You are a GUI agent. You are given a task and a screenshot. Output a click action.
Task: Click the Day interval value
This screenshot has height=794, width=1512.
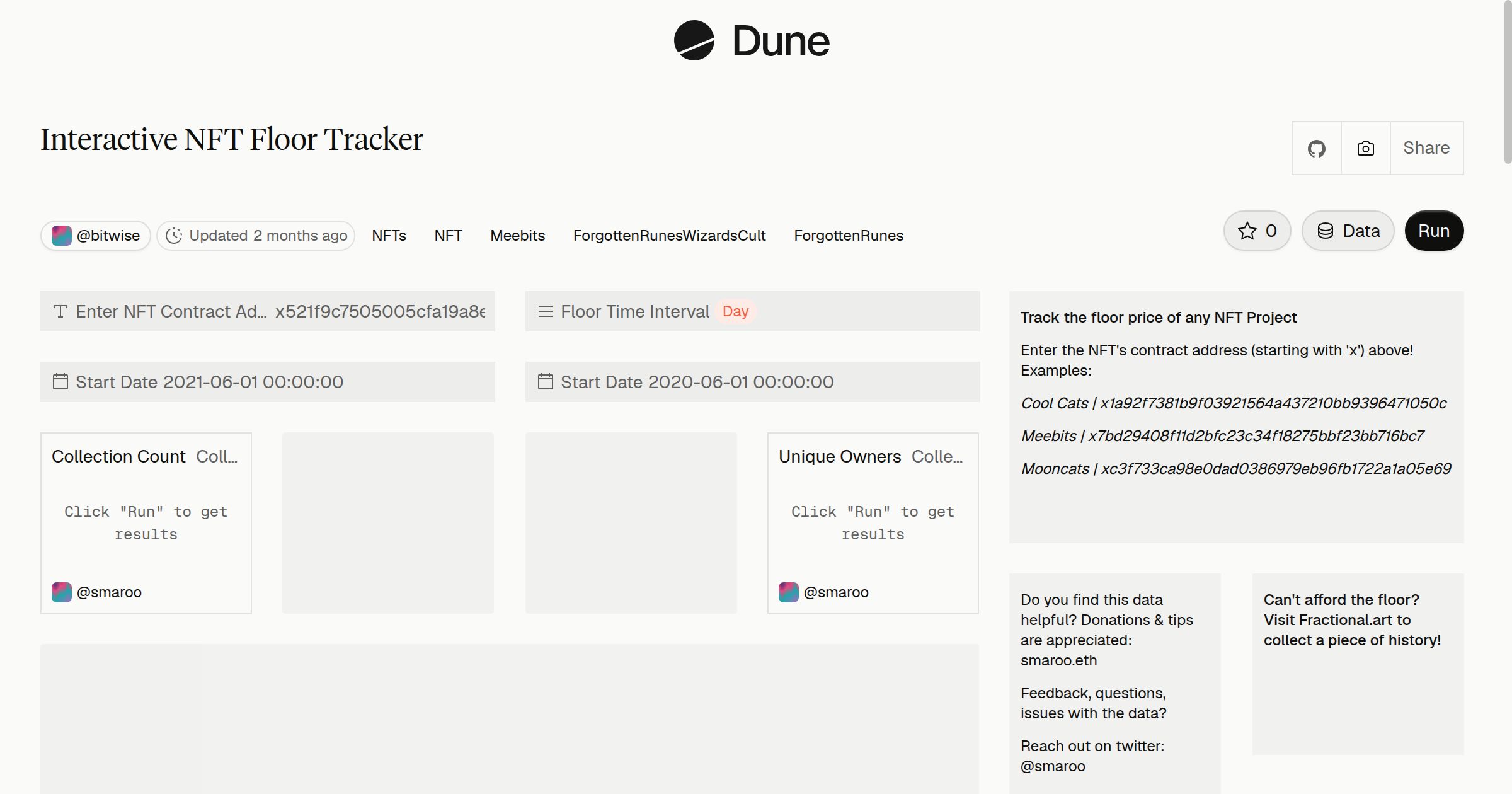(x=735, y=311)
